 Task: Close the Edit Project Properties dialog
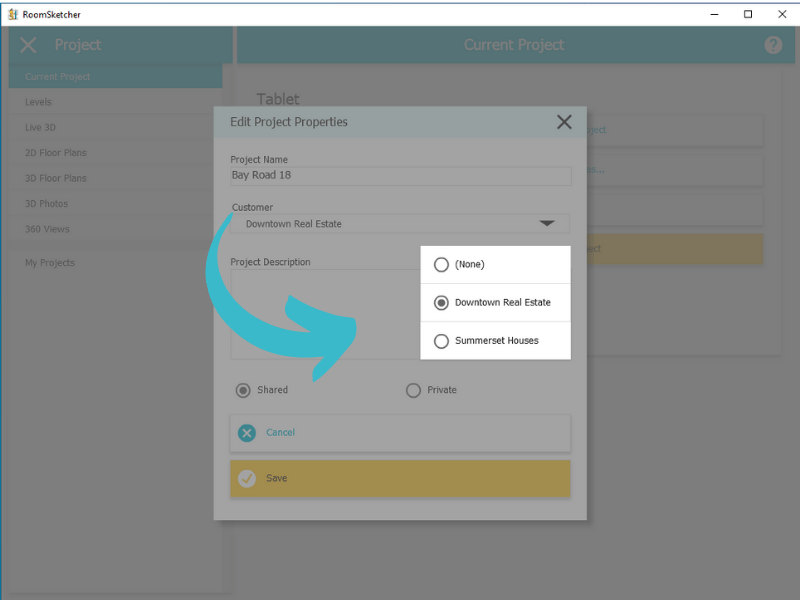point(564,122)
